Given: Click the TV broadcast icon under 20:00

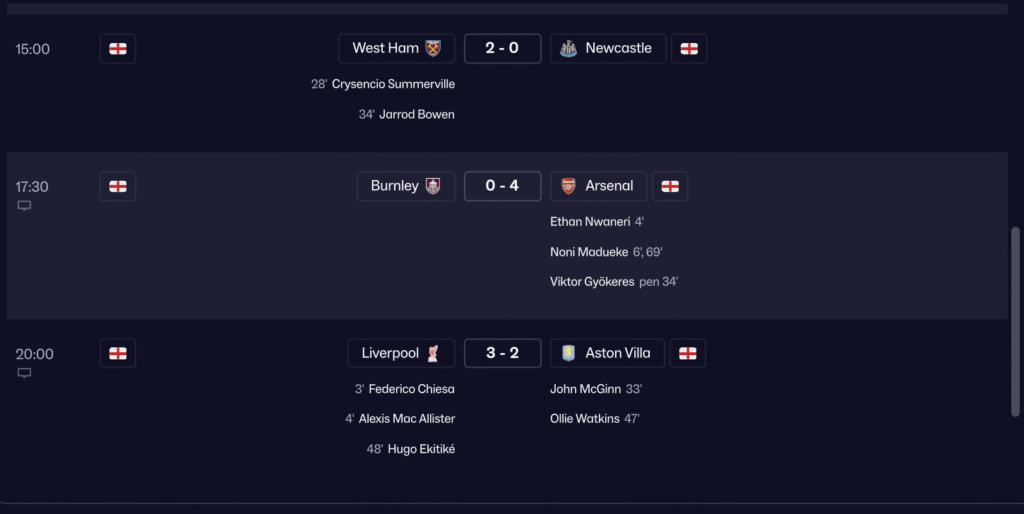Looking at the screenshot, I should 24,373.
